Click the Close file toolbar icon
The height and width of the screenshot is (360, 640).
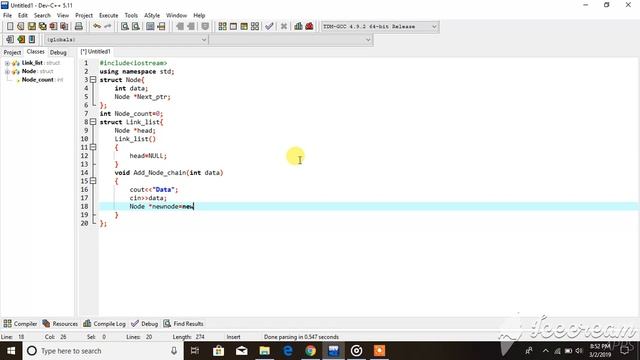[x=53, y=27]
